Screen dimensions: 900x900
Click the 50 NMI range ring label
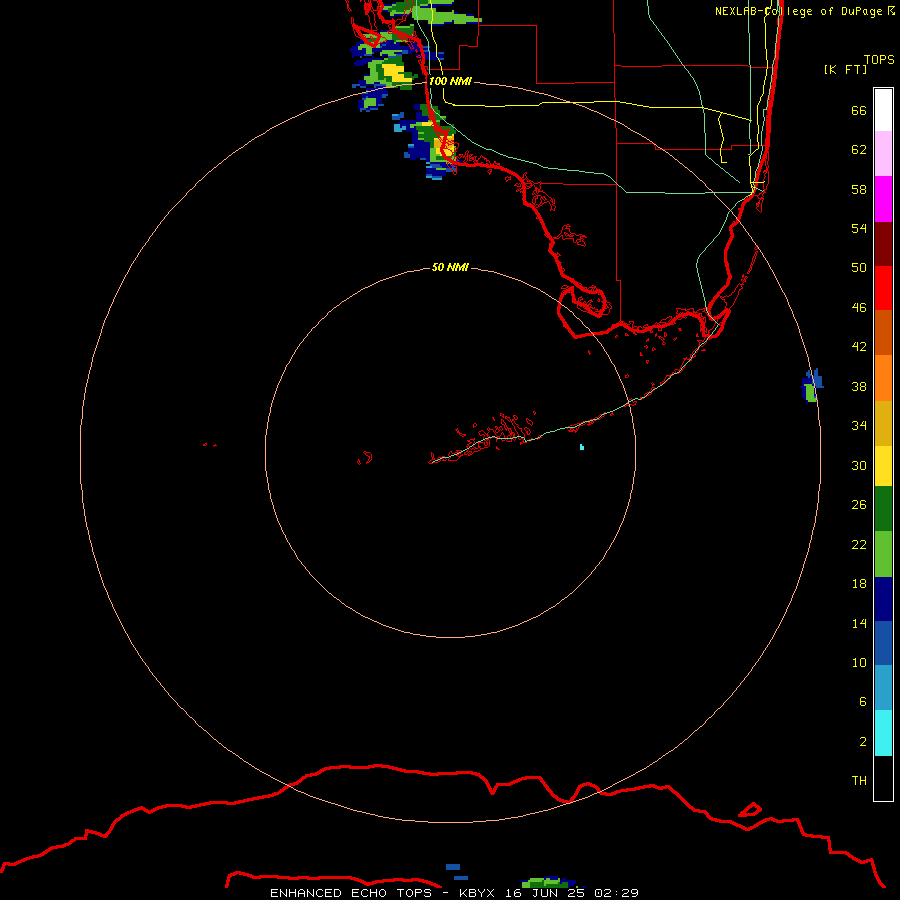point(450,267)
